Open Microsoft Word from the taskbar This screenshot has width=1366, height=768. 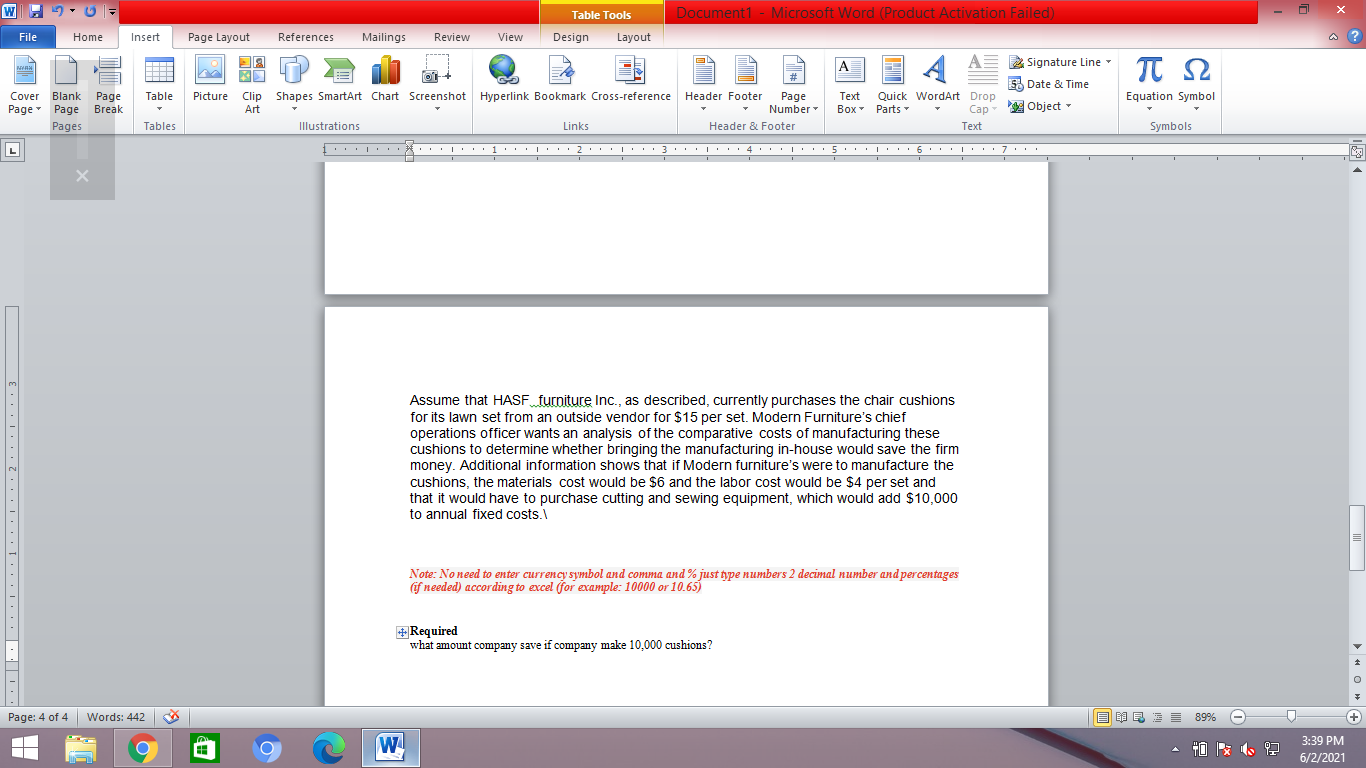390,747
